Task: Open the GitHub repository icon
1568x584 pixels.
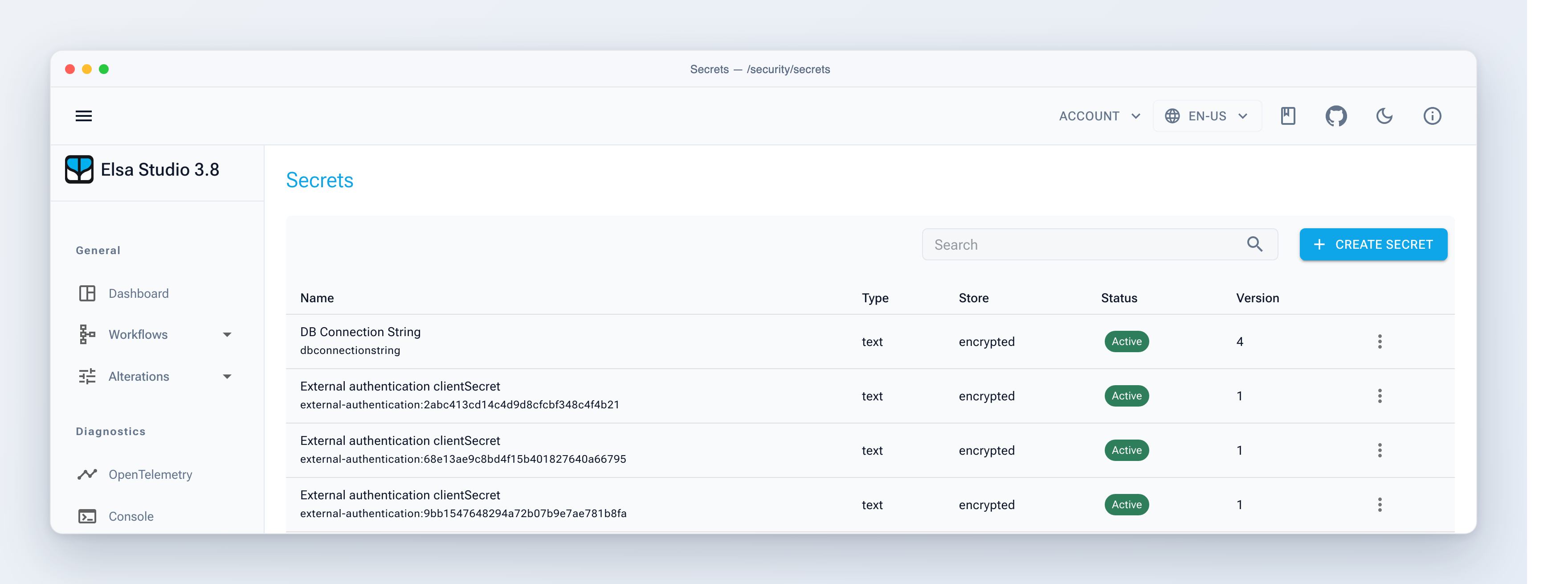Action: tap(1336, 116)
